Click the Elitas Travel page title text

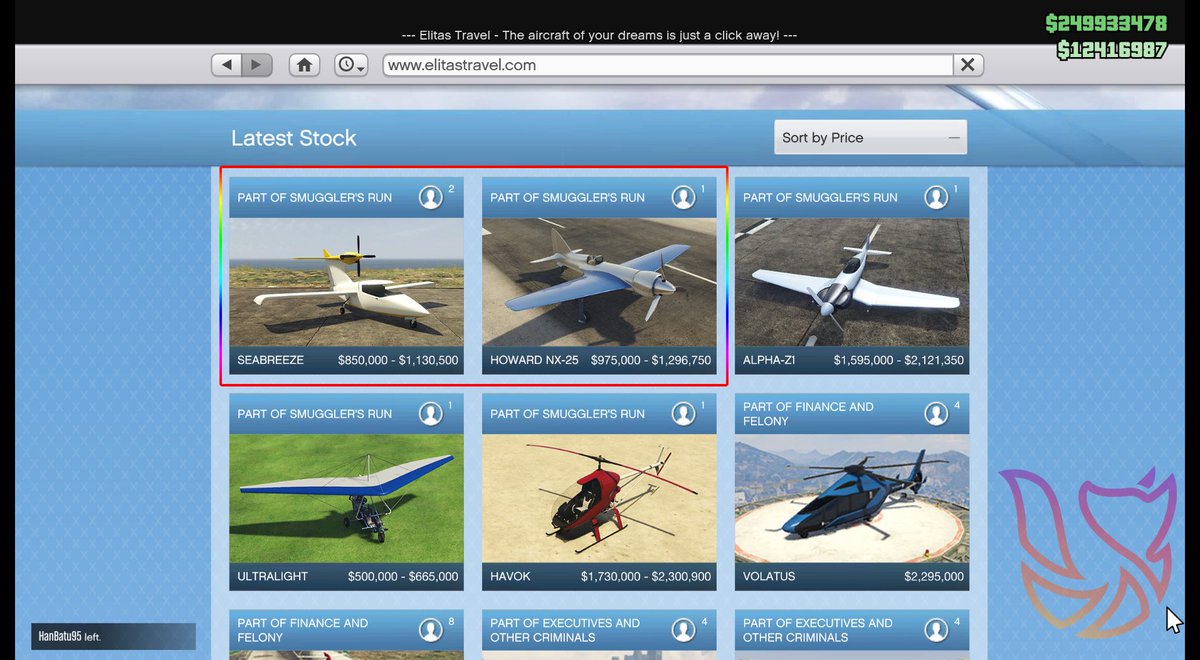(x=599, y=35)
